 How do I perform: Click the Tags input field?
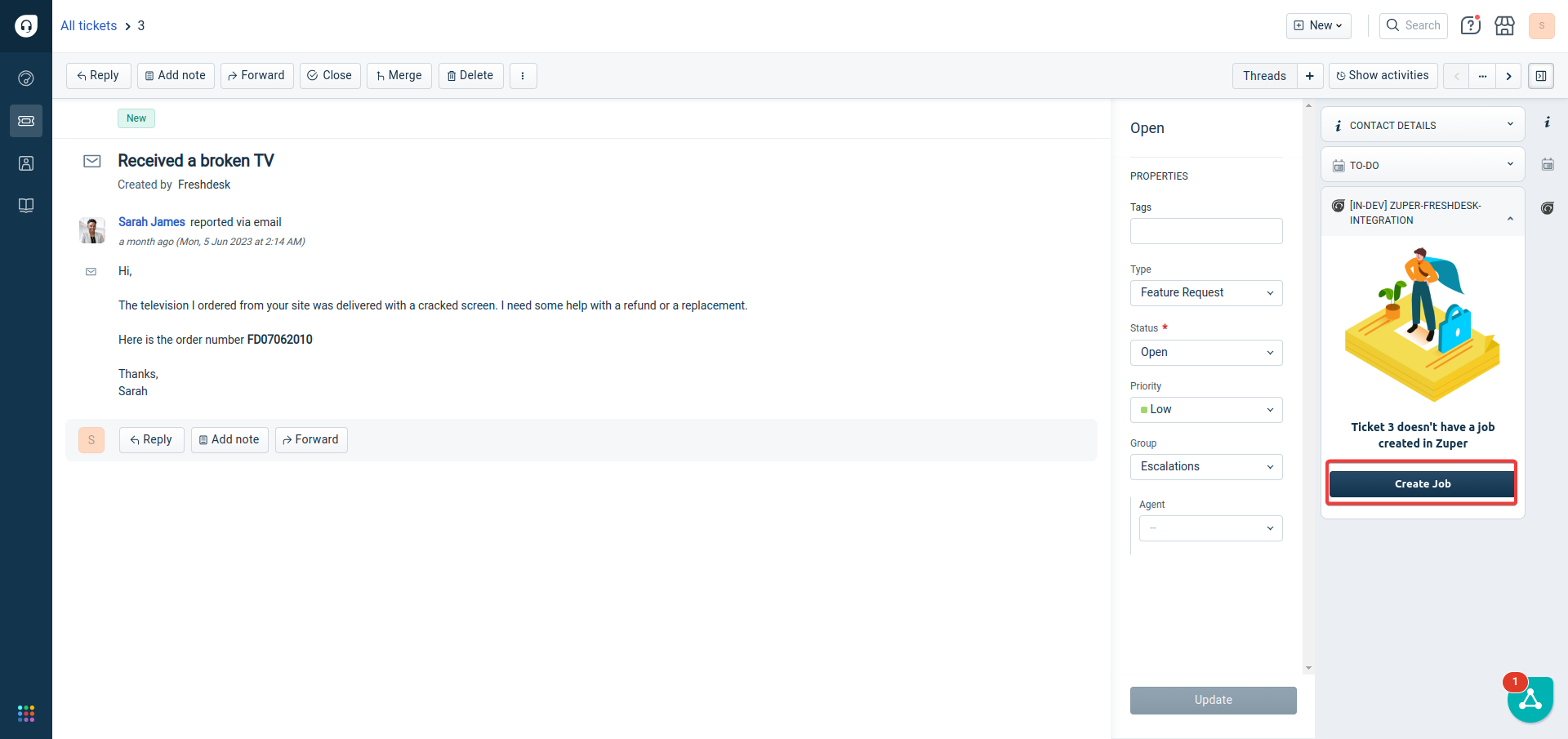tap(1205, 231)
